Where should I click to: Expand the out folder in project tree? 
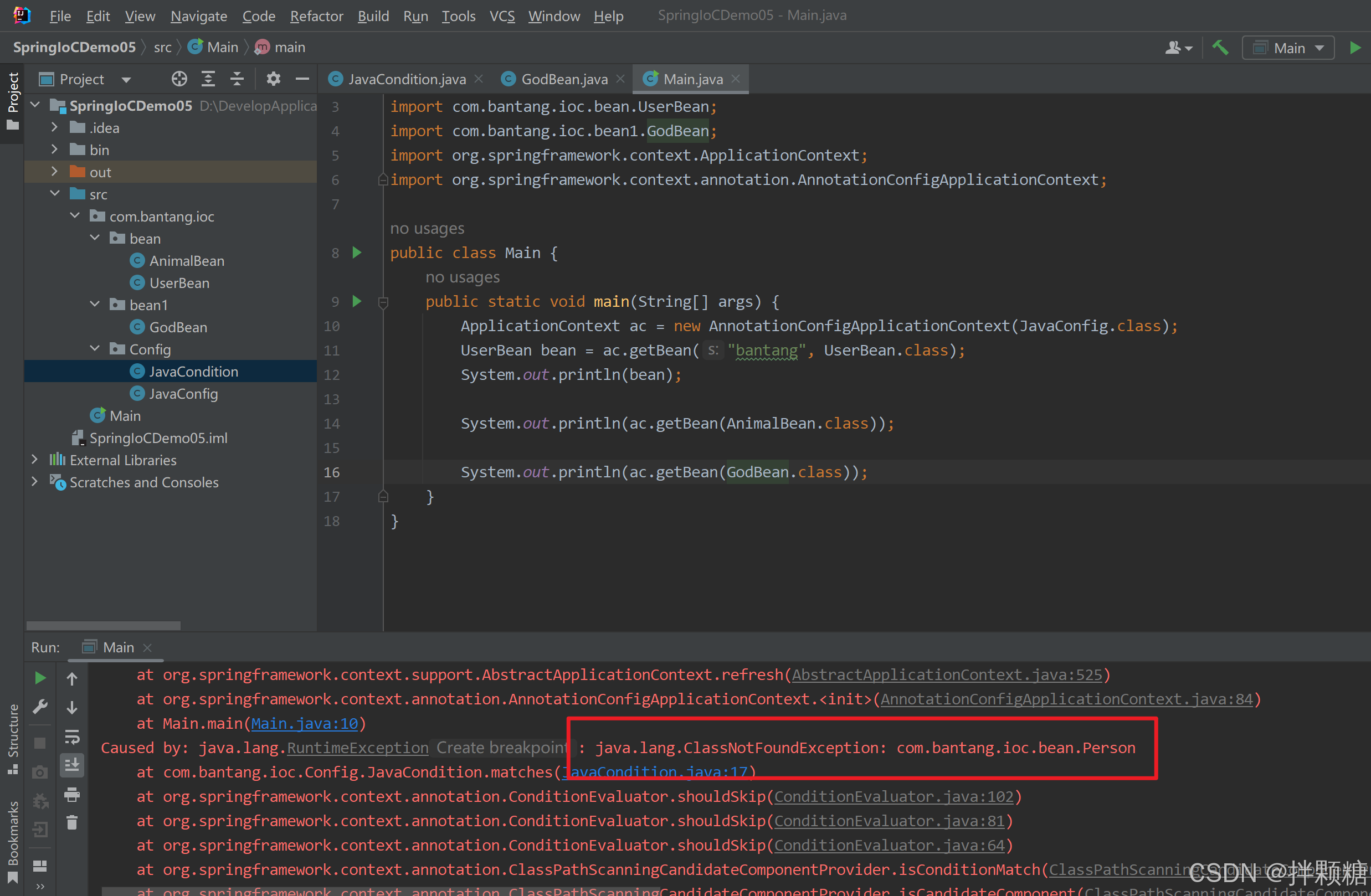click(54, 172)
